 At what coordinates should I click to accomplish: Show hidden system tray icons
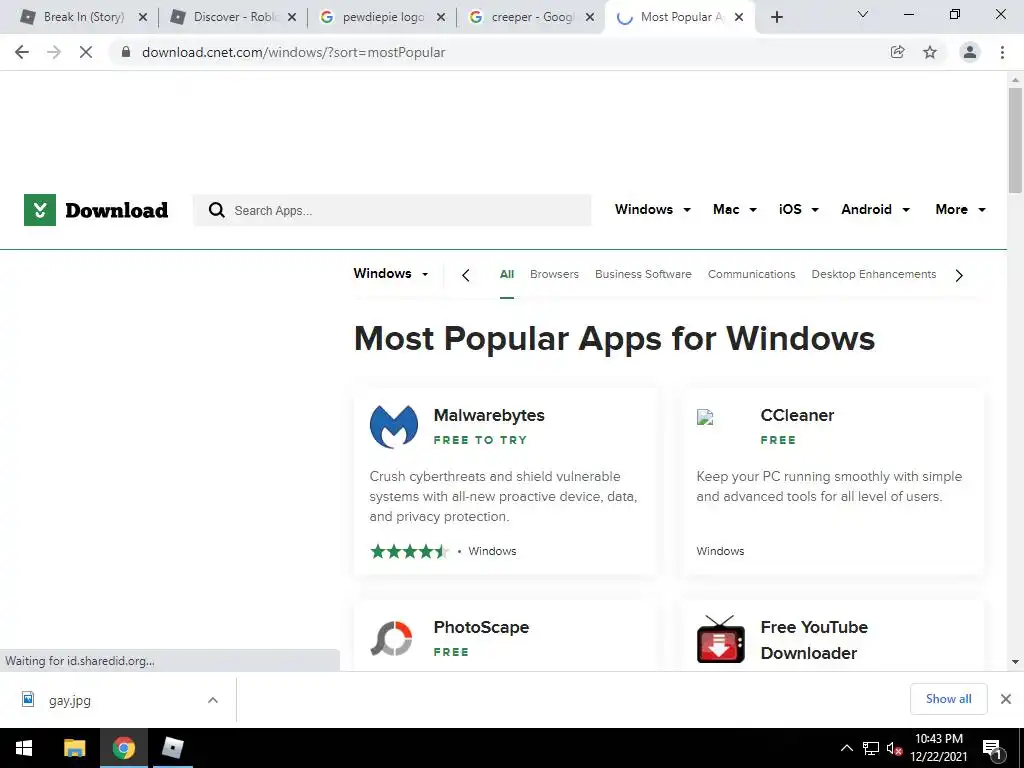[846, 748]
